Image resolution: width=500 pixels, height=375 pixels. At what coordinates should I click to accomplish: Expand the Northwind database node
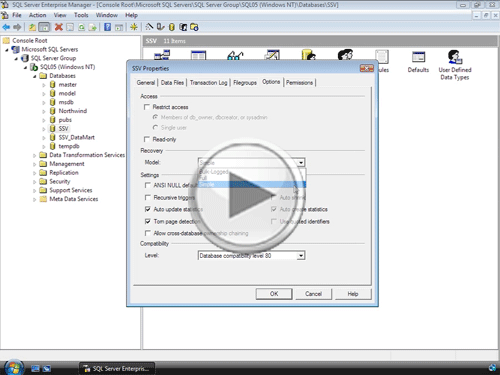point(44,111)
